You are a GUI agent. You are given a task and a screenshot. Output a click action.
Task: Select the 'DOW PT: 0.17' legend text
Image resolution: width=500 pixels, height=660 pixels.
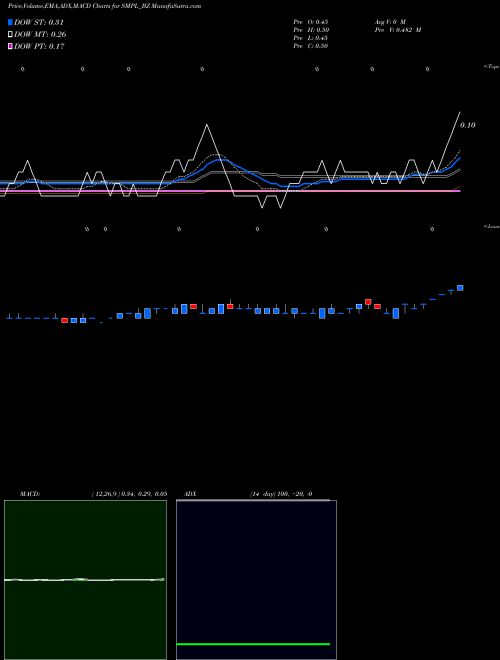click(39, 46)
